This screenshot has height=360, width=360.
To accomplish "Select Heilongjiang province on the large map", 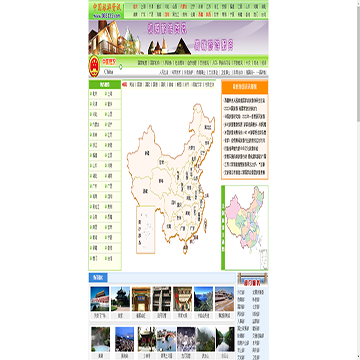I will point(208,127).
